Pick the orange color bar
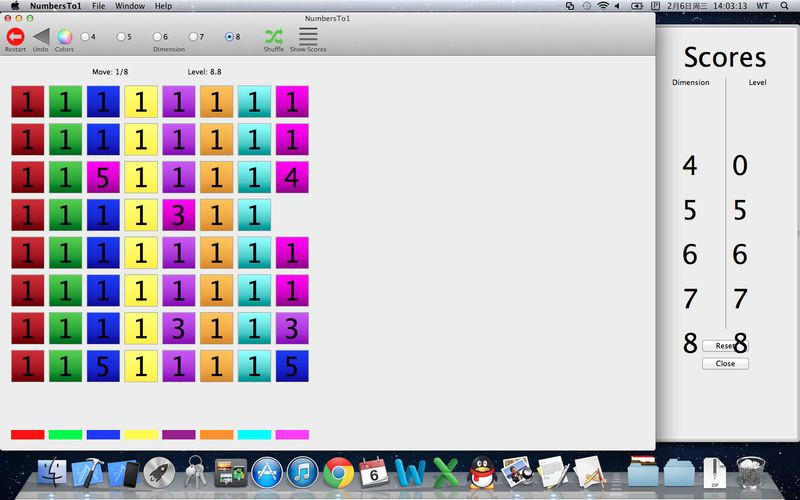Image resolution: width=800 pixels, height=500 pixels. coord(217,435)
